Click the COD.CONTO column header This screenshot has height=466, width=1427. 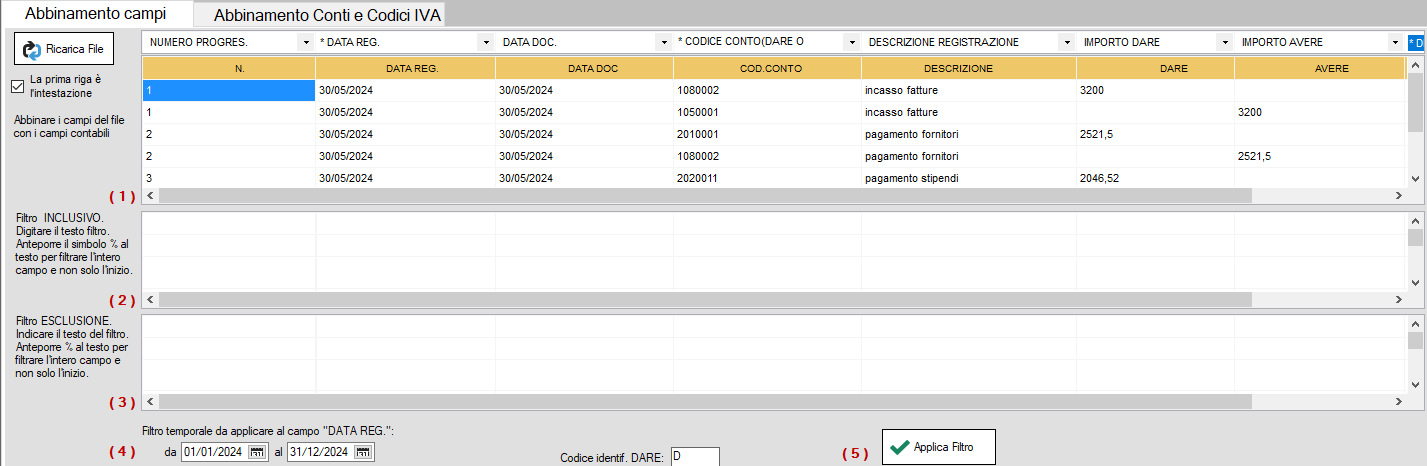[767, 68]
